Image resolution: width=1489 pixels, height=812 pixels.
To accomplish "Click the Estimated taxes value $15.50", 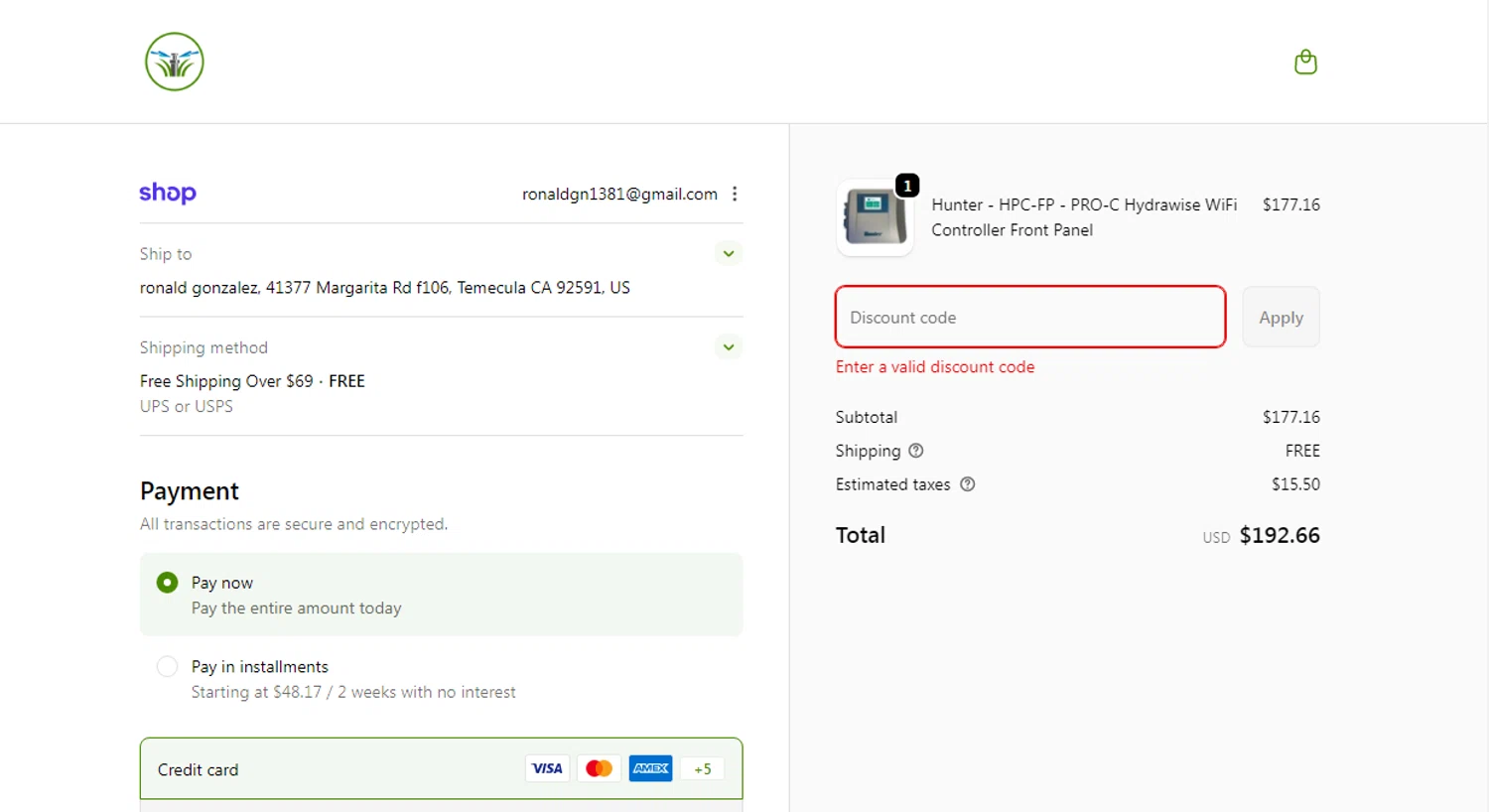I will tap(1295, 484).
